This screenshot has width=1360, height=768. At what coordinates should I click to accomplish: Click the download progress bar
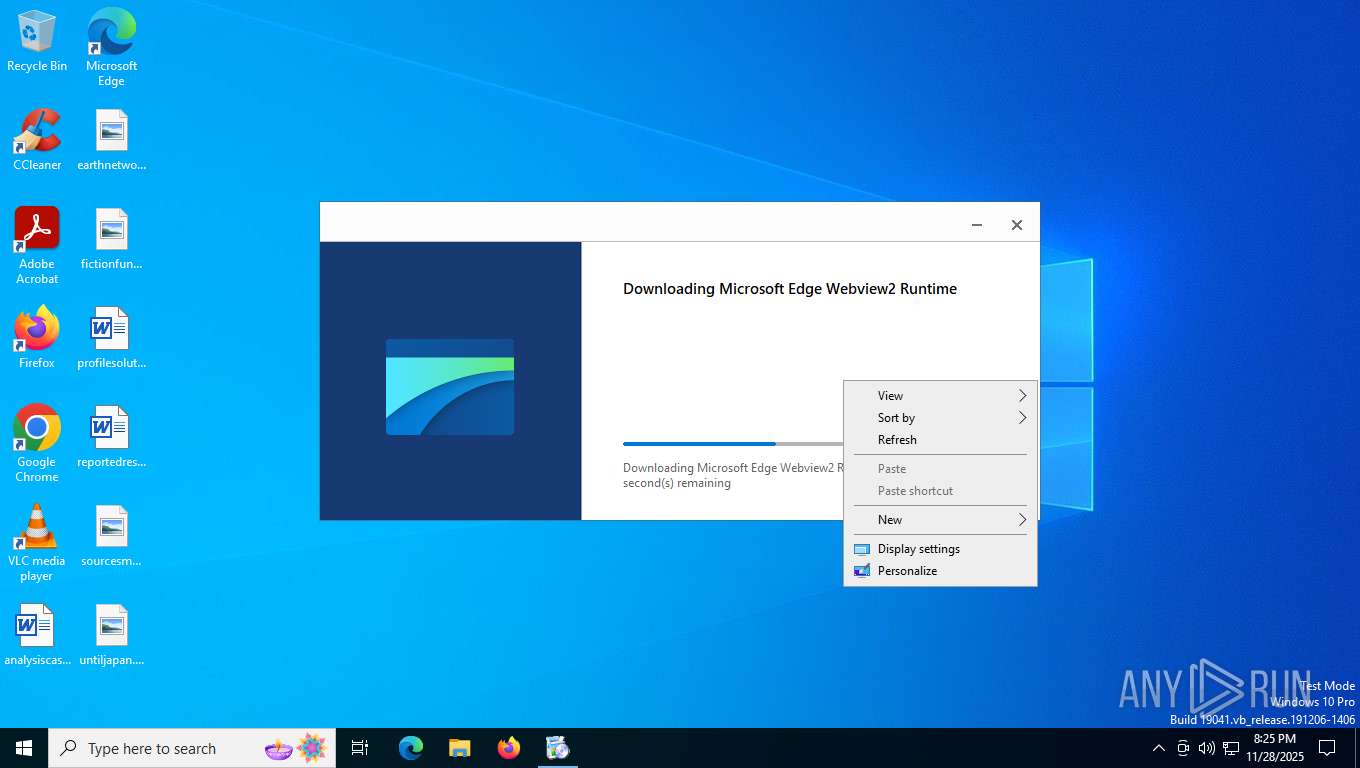pyautogui.click(x=733, y=443)
